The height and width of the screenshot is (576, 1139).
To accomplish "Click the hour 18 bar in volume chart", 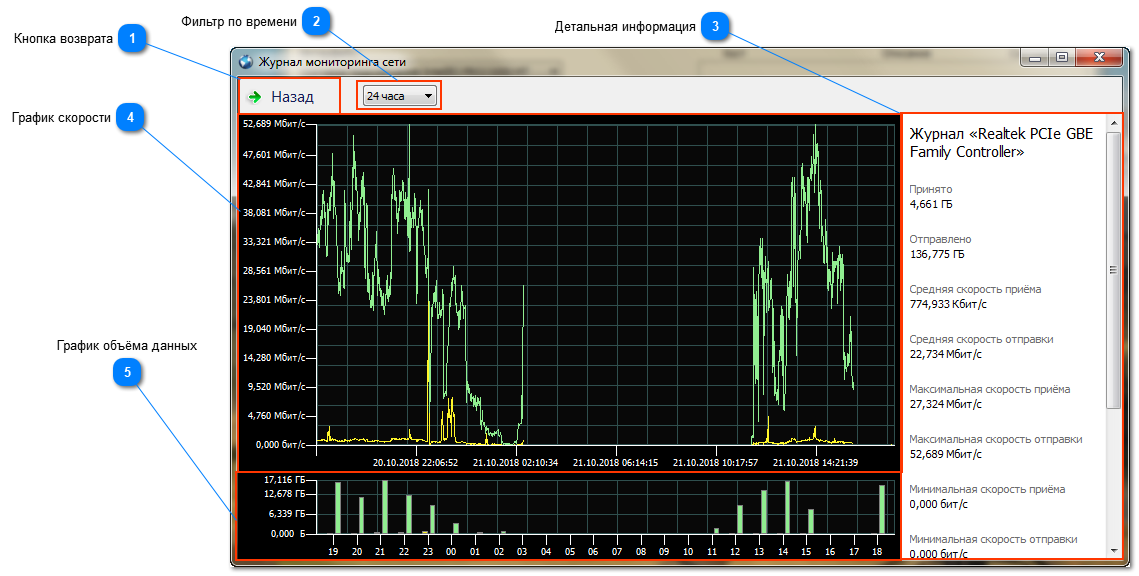I will pyautogui.click(x=882, y=509).
